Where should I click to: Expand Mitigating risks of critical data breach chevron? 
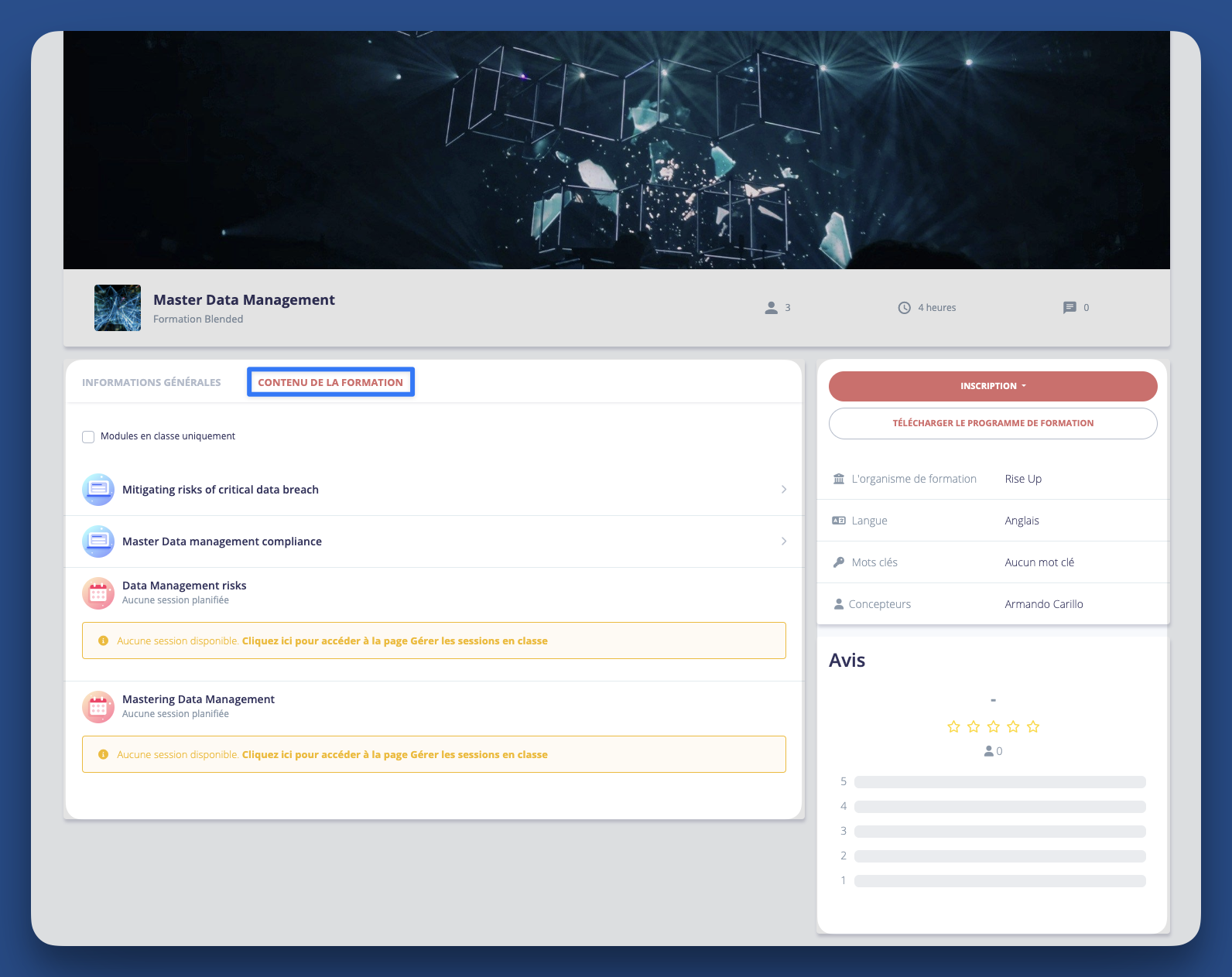click(783, 490)
